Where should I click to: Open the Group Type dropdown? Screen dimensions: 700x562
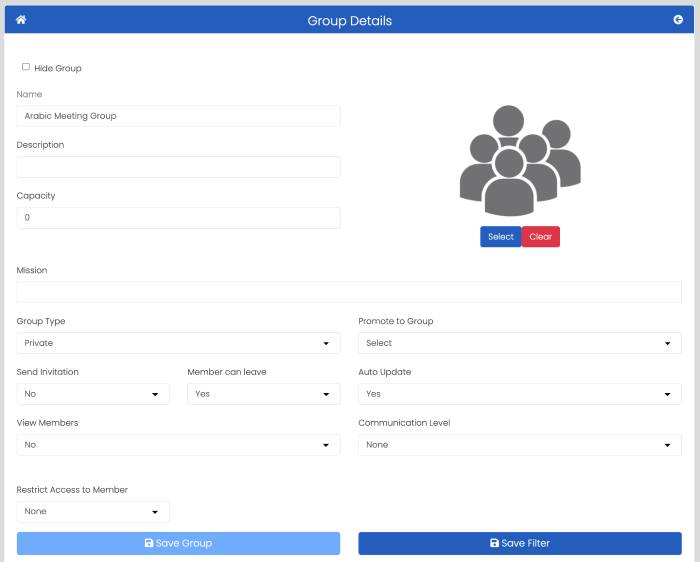(x=178, y=343)
